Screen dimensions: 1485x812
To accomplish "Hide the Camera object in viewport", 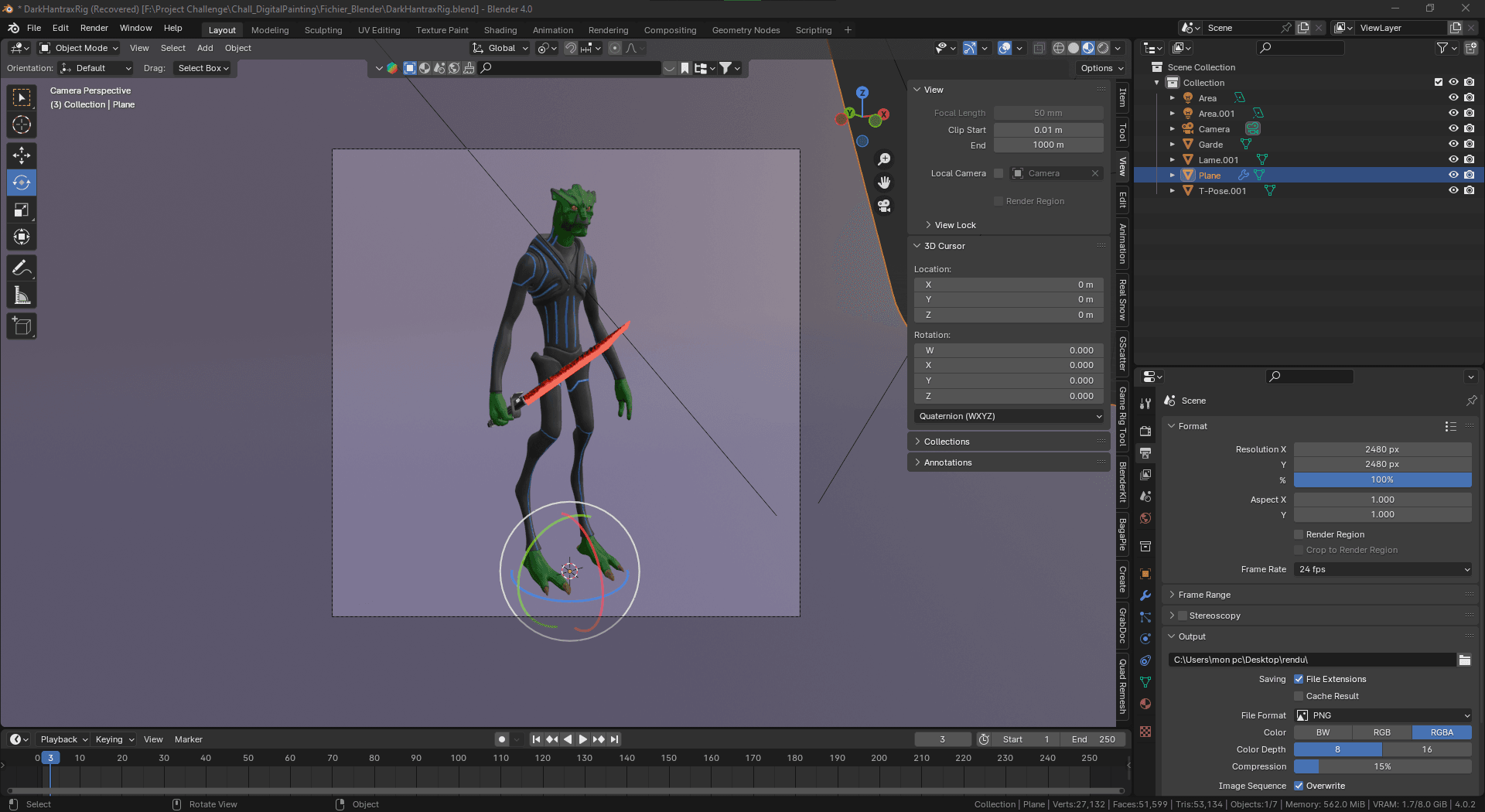I will point(1453,129).
